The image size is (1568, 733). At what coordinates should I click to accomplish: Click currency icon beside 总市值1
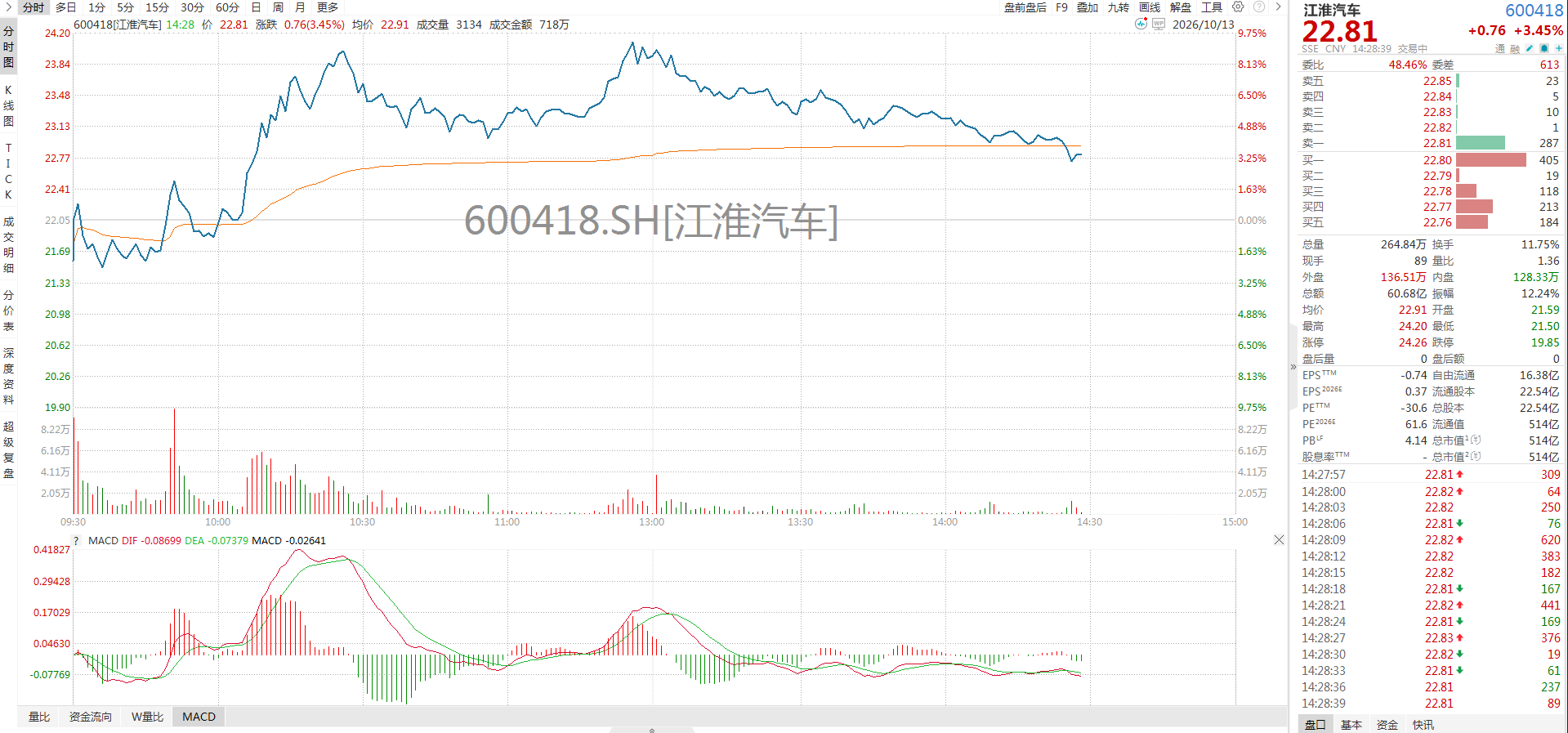1476,440
